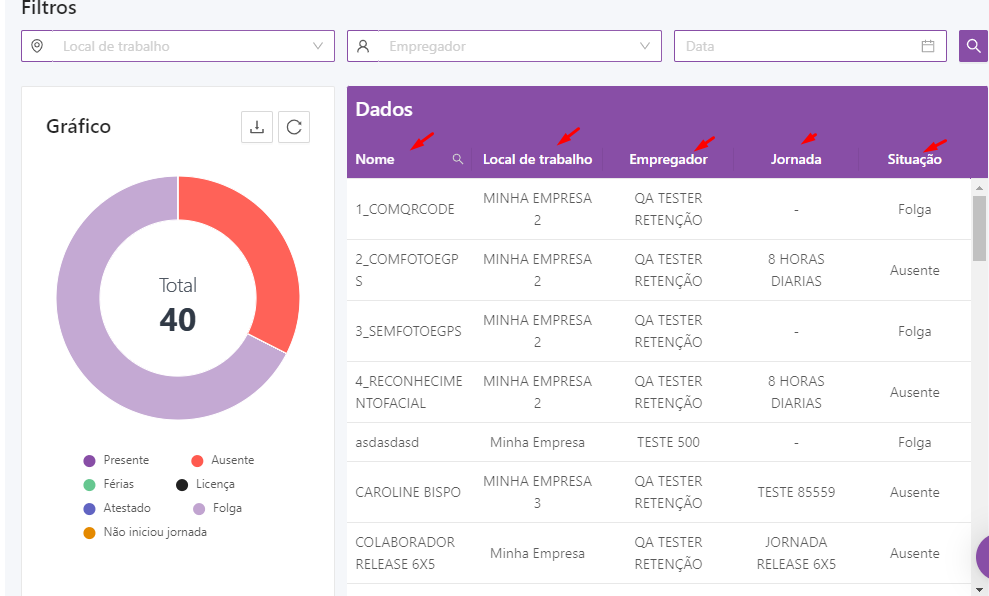Open the Data date picker field
The height and width of the screenshot is (596, 989).
click(800, 46)
